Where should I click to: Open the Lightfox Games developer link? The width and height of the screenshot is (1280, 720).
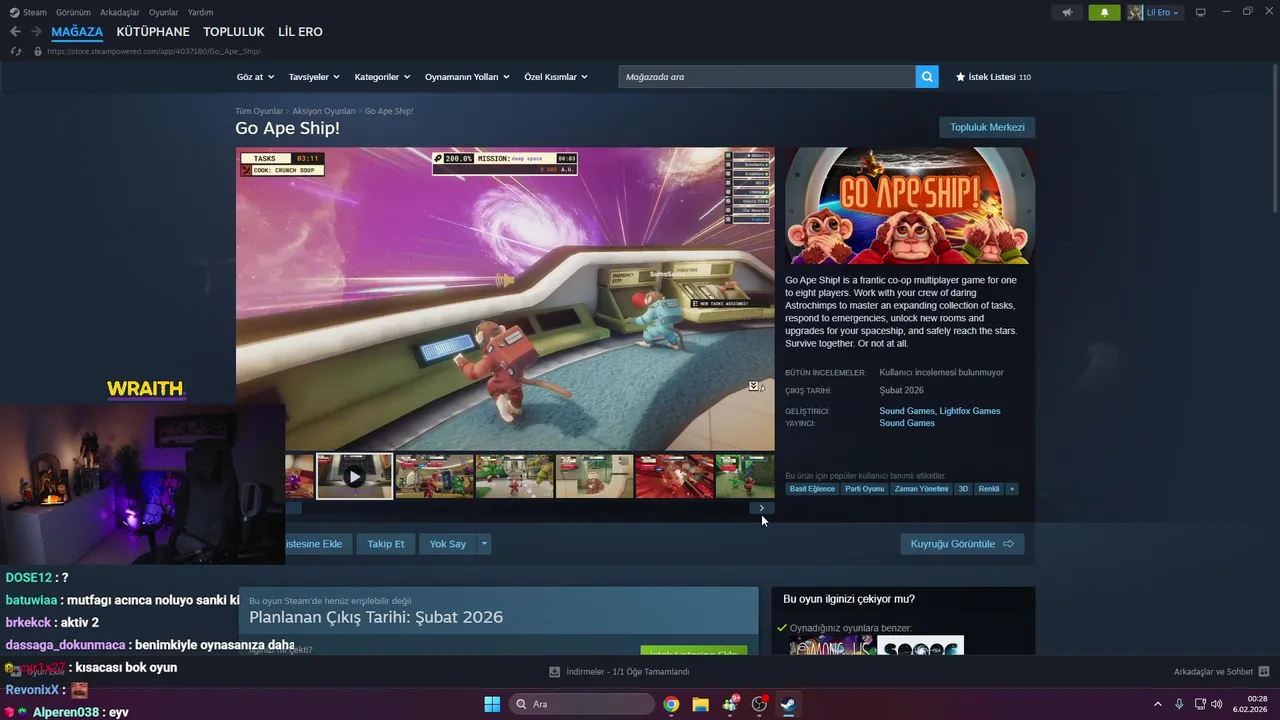point(970,411)
